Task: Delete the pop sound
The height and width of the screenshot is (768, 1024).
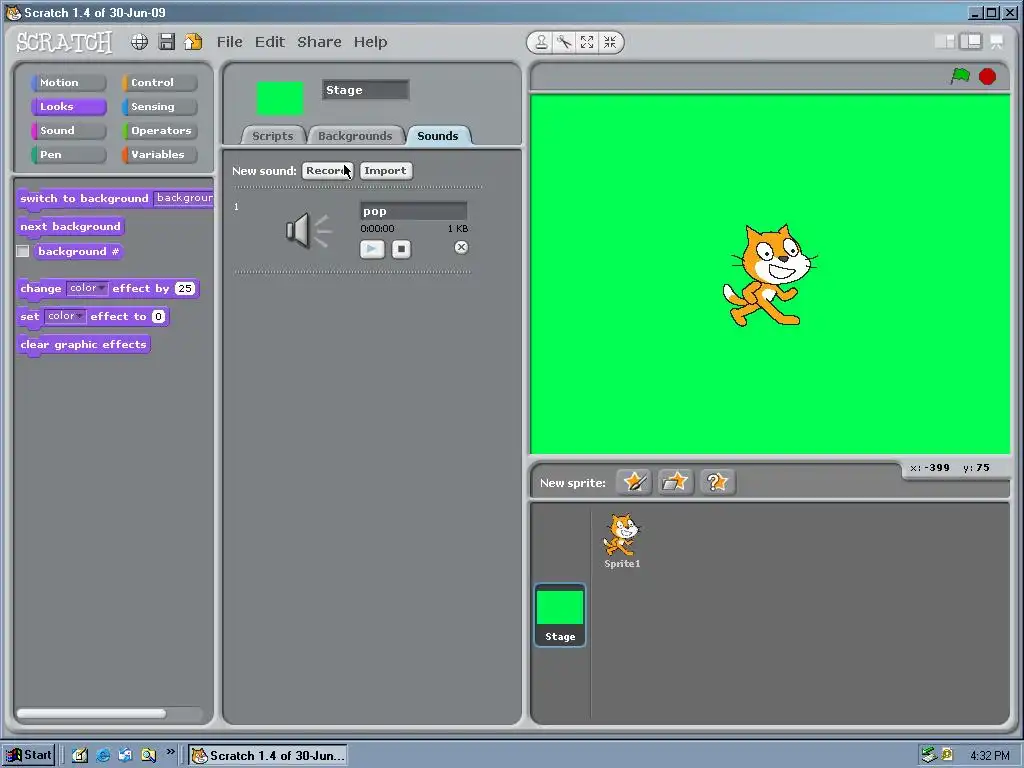Action: click(x=461, y=248)
